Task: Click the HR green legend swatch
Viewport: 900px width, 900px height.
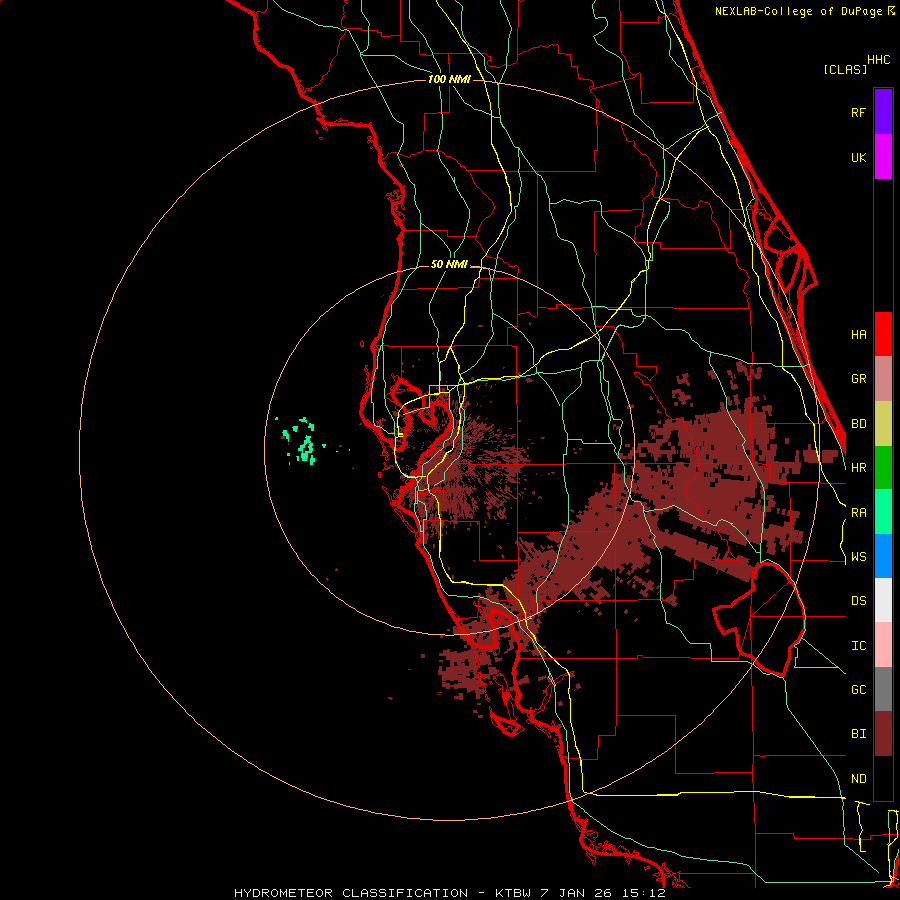Action: [x=883, y=468]
